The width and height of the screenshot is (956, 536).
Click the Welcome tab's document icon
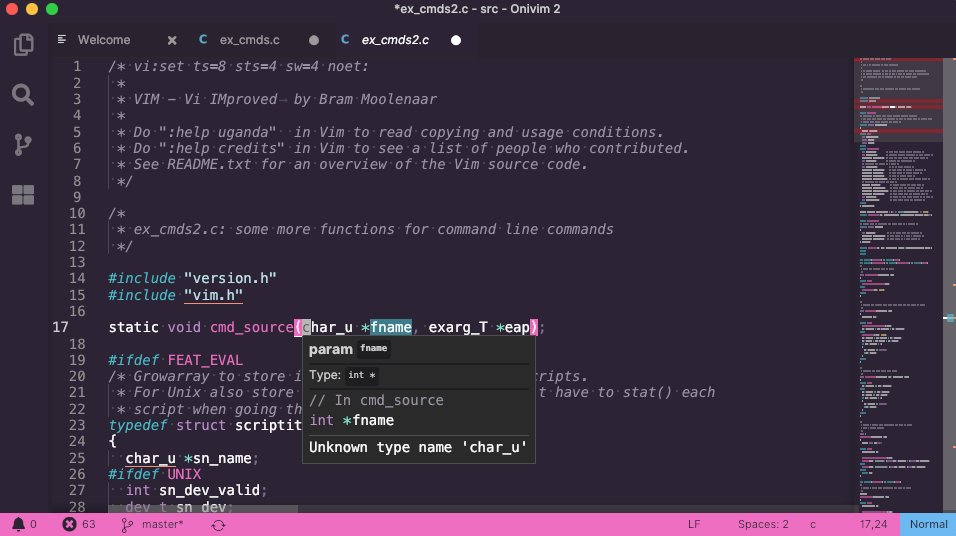coord(62,40)
